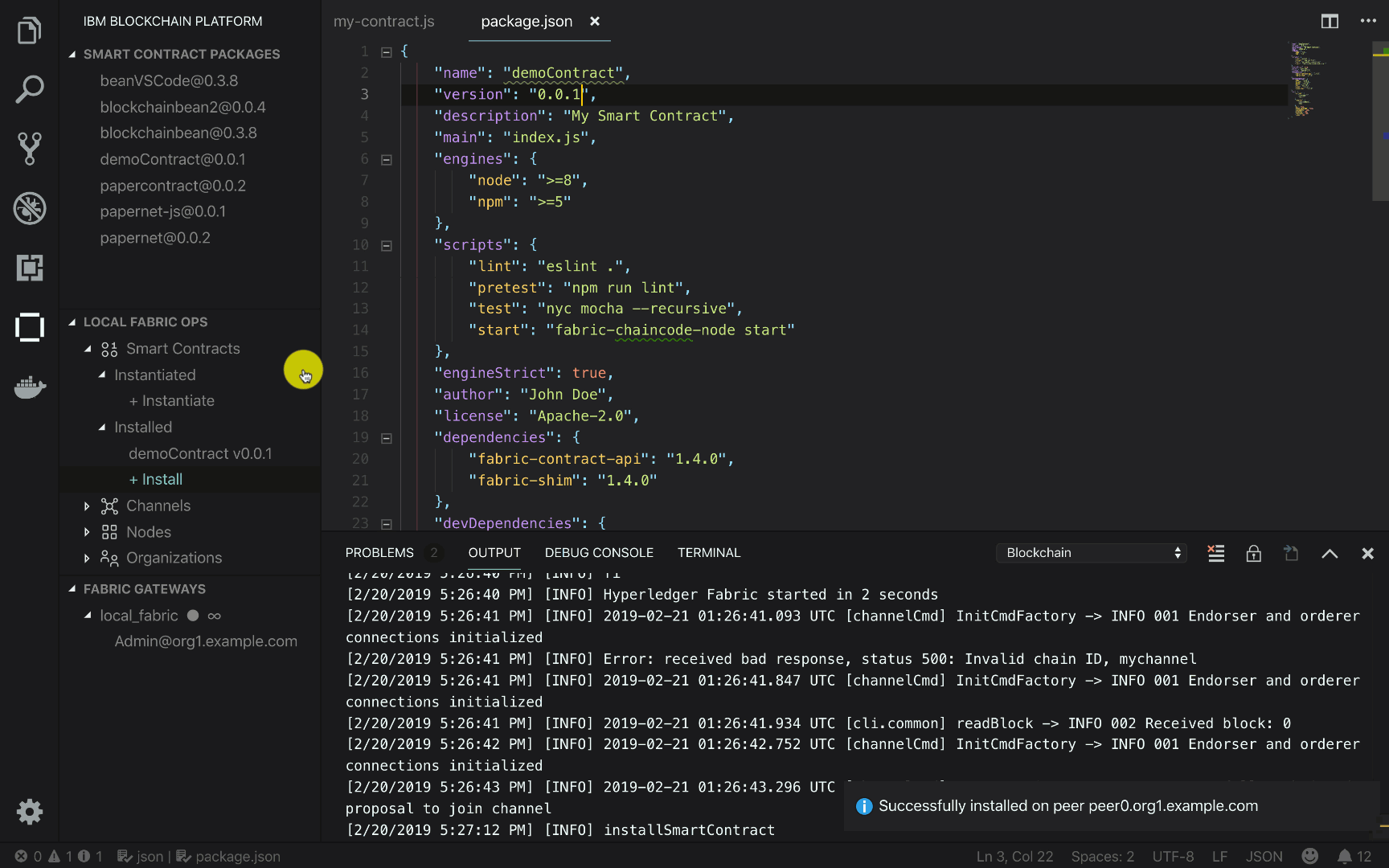Select papercontract@0.0.2 package
The image size is (1389, 868).
(173, 186)
